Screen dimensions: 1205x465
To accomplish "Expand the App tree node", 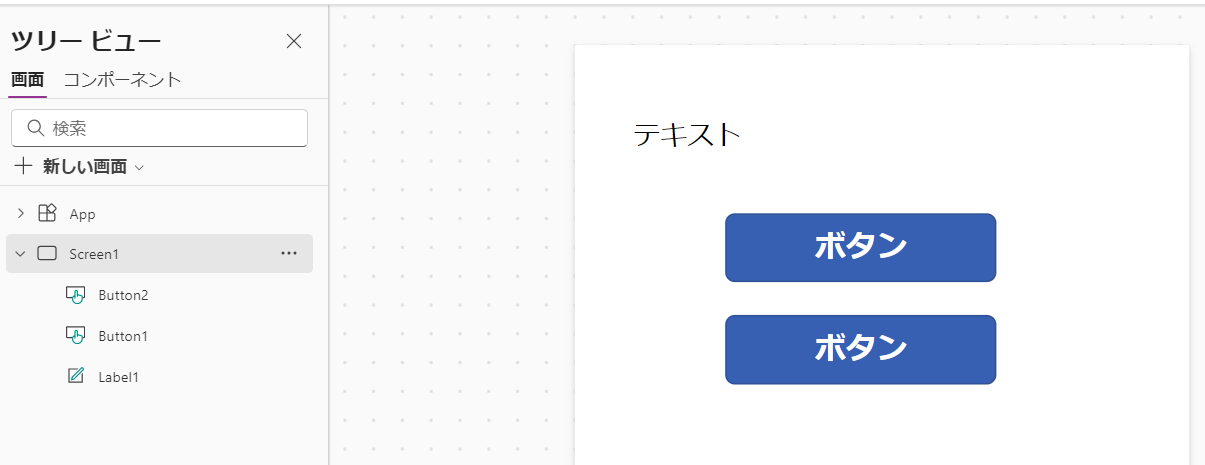I will [21, 213].
